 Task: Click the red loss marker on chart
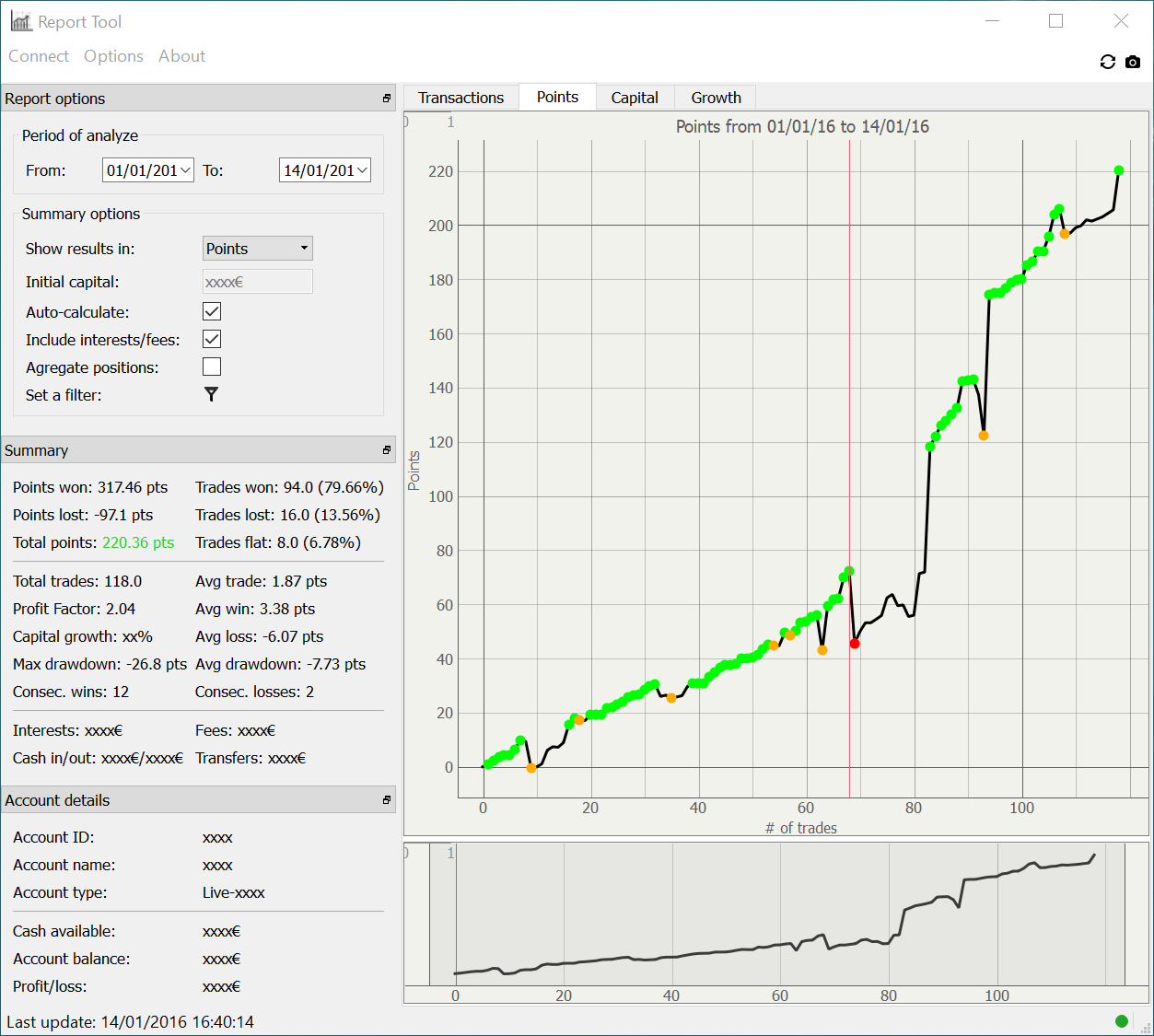(x=855, y=644)
